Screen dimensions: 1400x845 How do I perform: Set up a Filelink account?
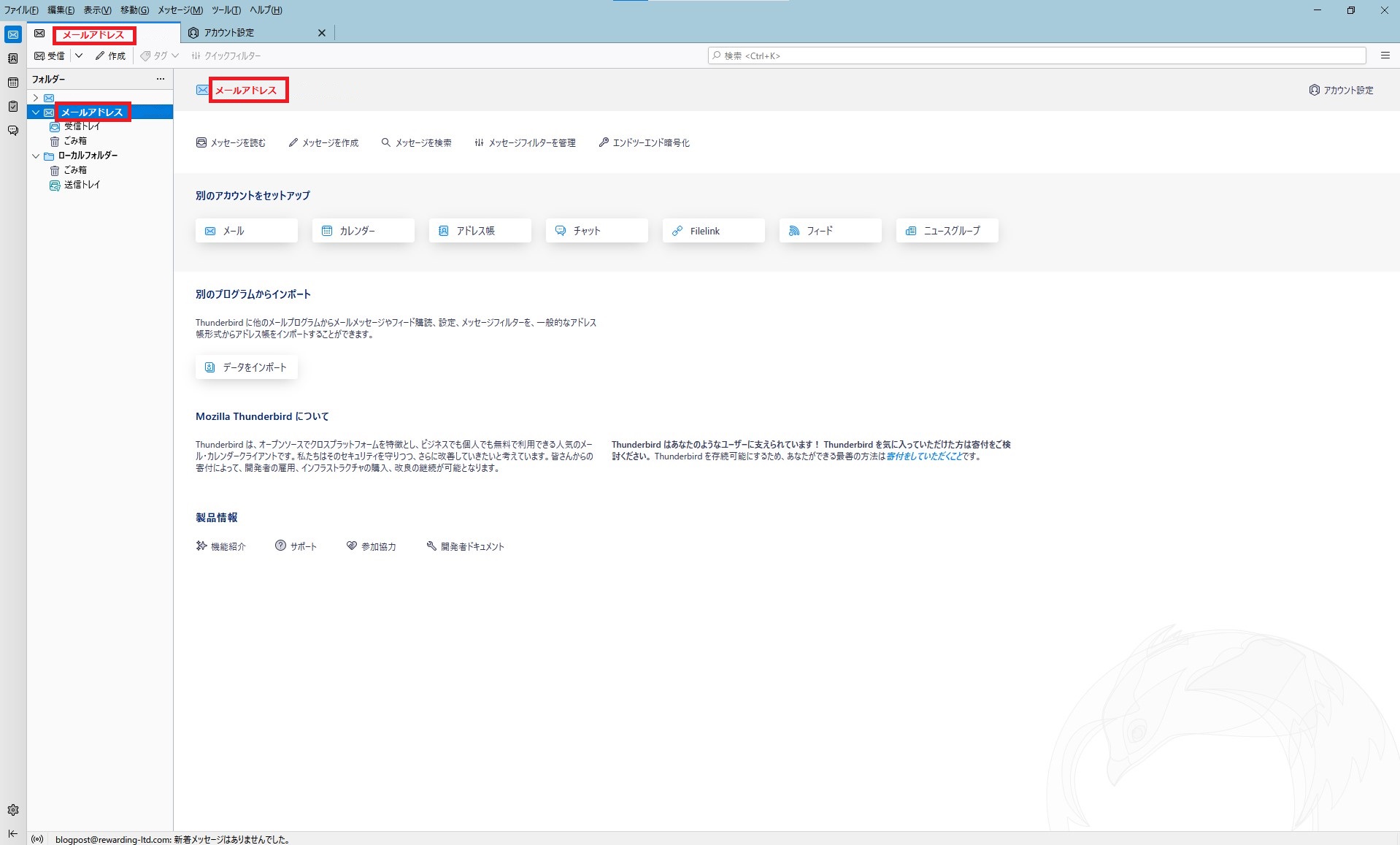[713, 231]
